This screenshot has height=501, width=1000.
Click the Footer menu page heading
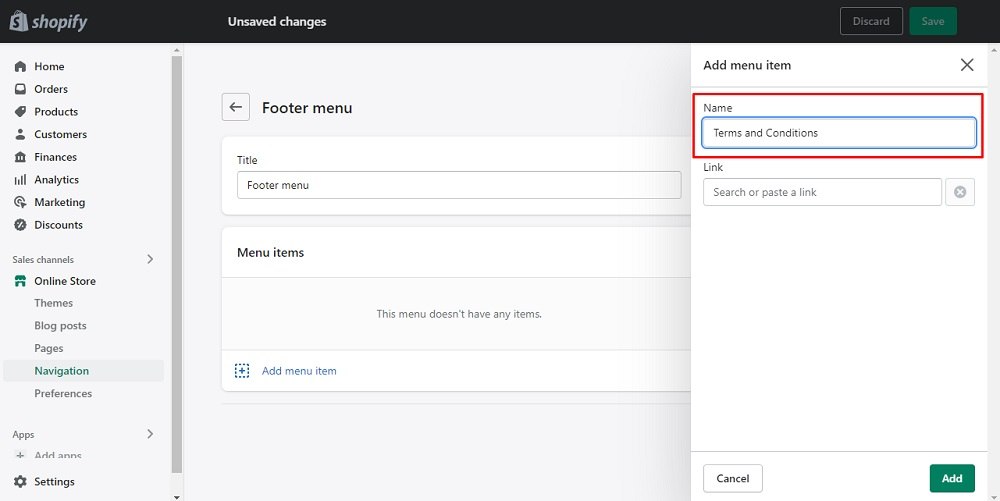pos(307,108)
